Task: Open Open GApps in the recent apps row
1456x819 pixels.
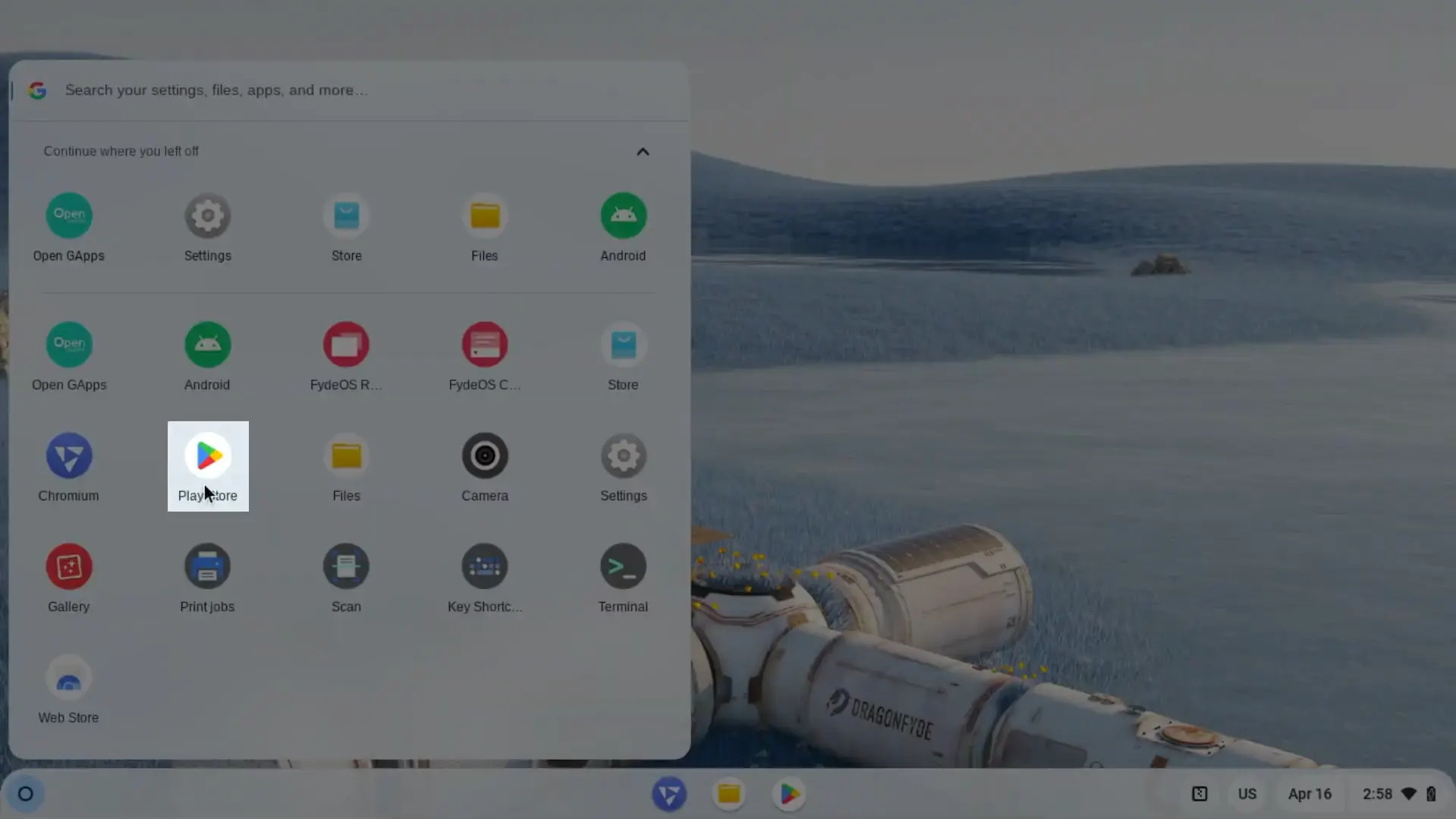Action: [68, 217]
